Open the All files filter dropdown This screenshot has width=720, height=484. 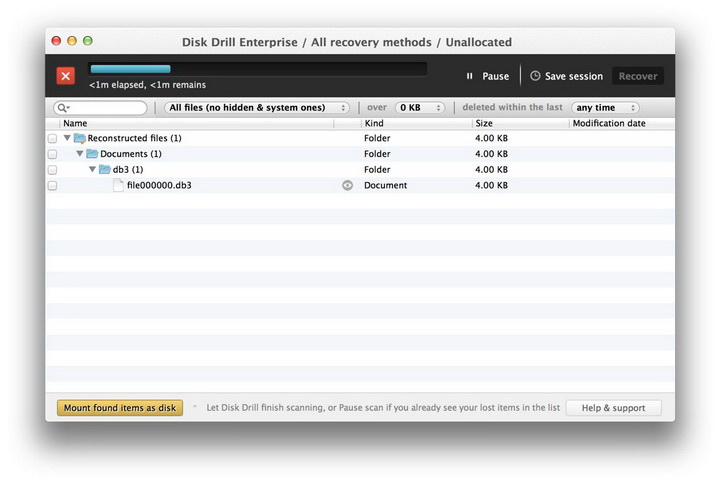point(257,108)
